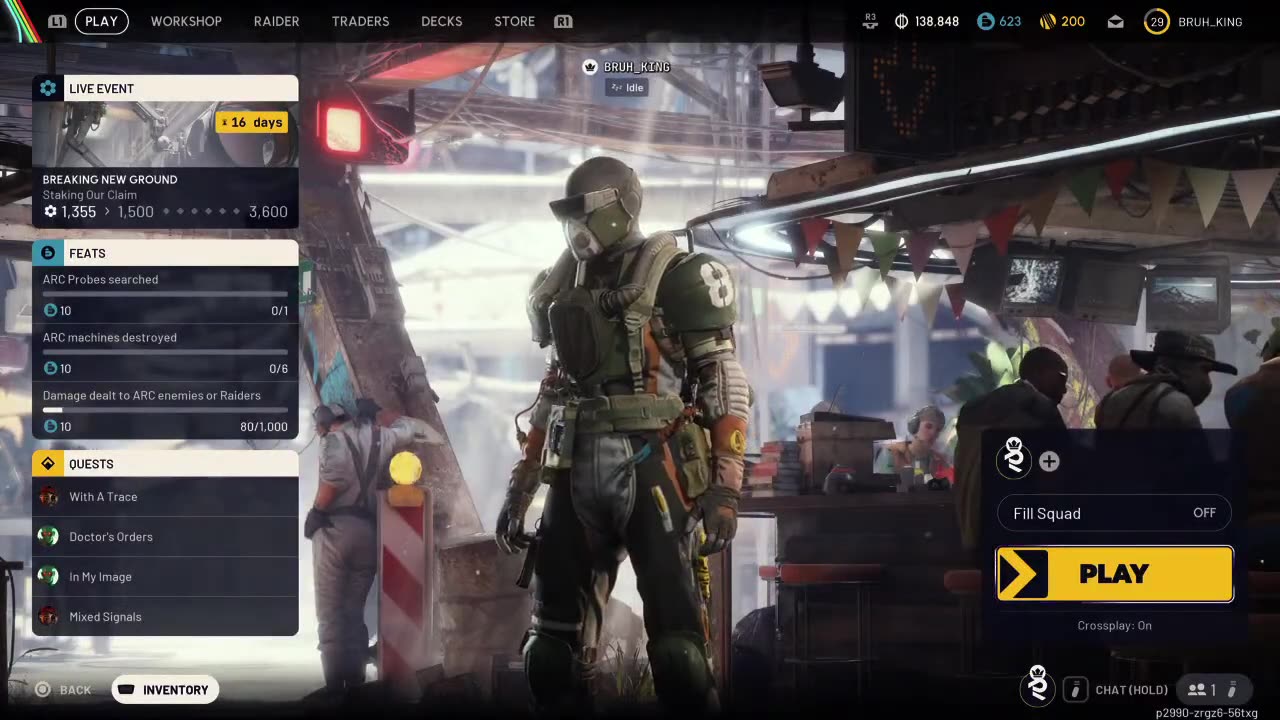Click the Idle status tag

pyautogui.click(x=626, y=88)
